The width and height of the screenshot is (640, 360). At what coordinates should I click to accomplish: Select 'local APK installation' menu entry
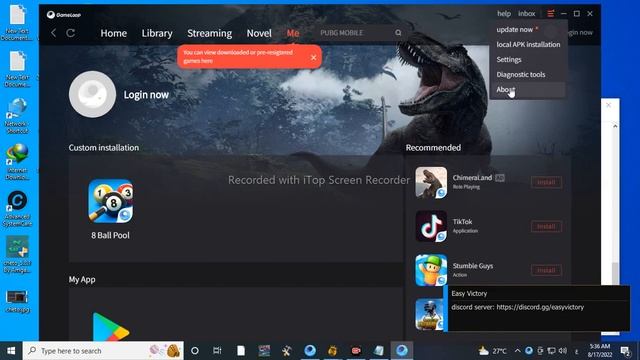(529, 44)
